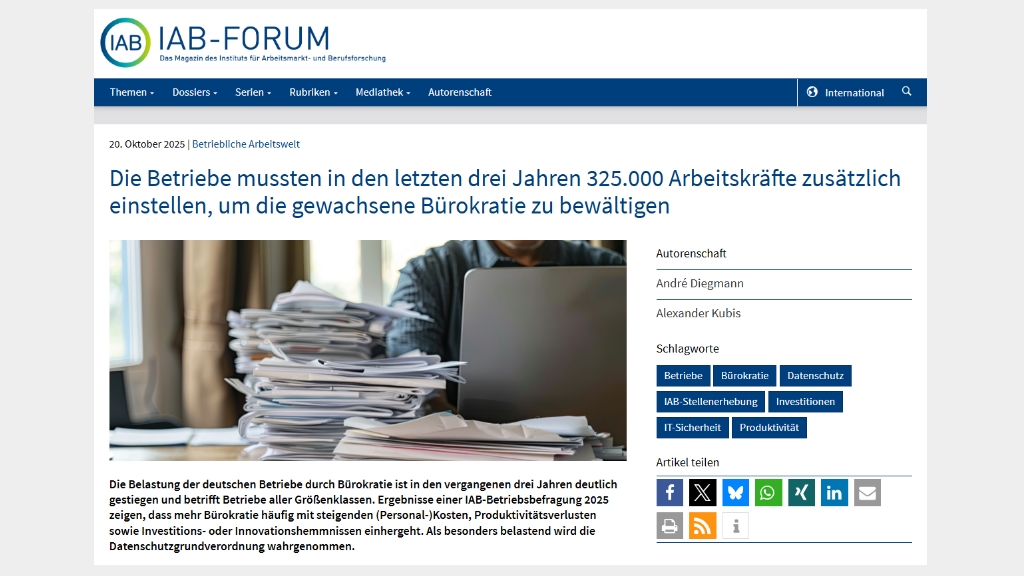Open author André Diegmann's page
This screenshot has height=576, width=1024.
click(x=700, y=284)
